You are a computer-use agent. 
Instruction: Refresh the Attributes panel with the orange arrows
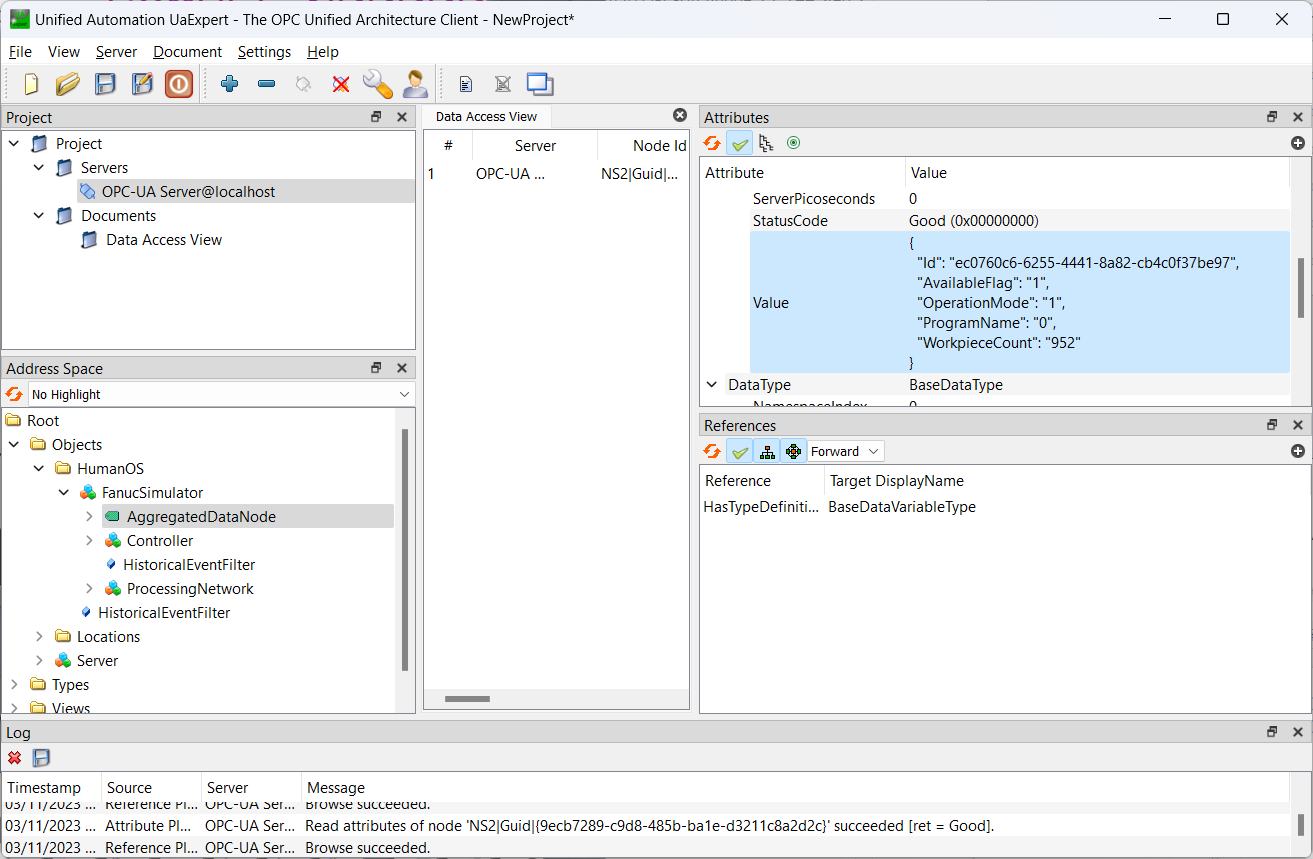[712, 143]
